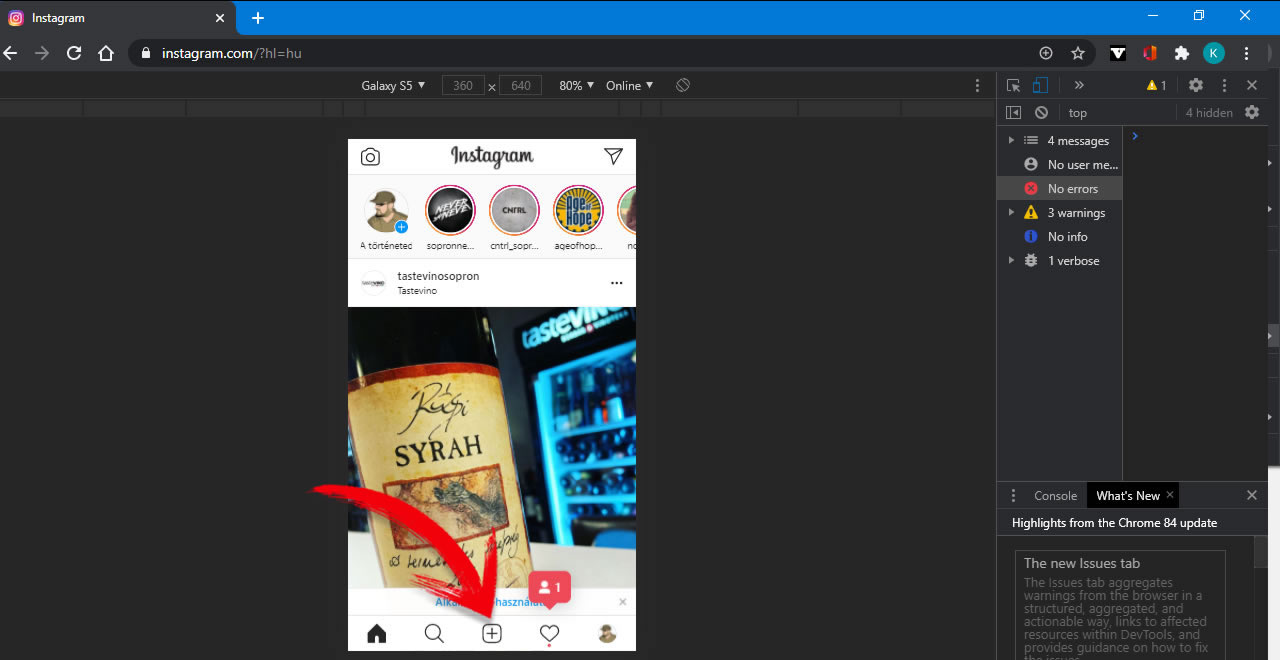Select the No errors filter
1280x660 pixels.
(1059, 189)
